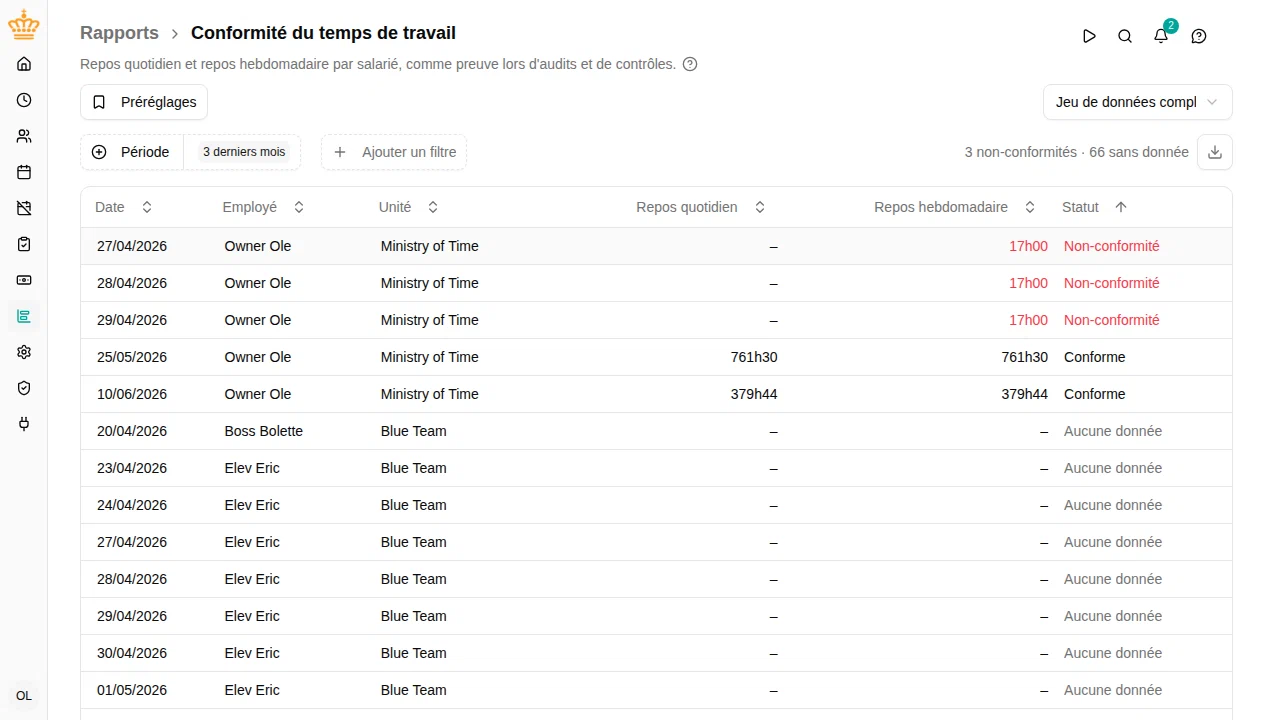Sort by Repos hebdomadaire column
This screenshot has height=720, width=1280.
pos(955,207)
